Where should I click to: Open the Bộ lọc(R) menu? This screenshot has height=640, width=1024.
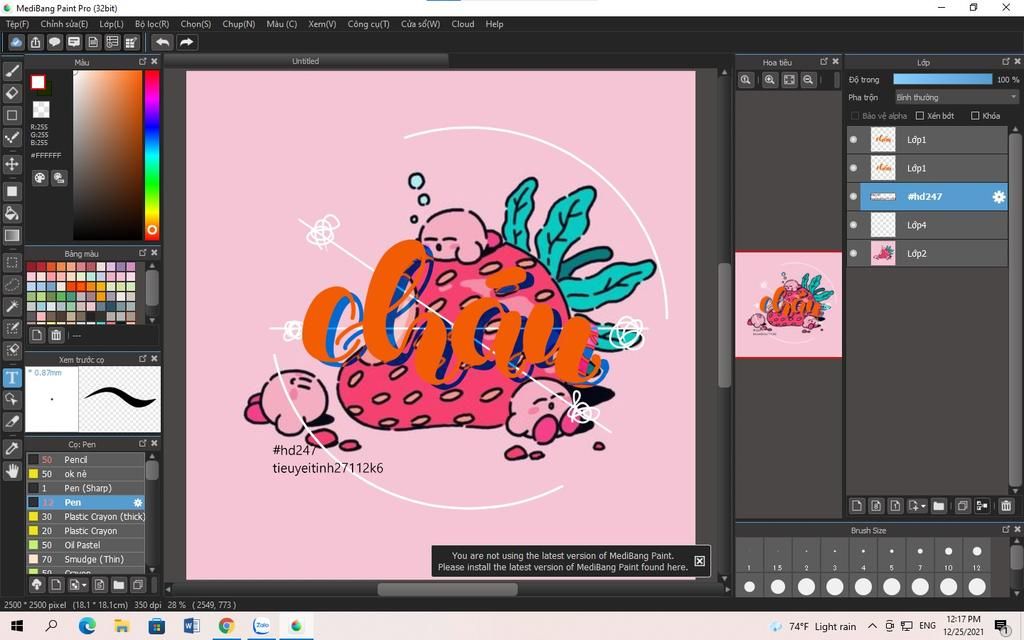point(152,24)
